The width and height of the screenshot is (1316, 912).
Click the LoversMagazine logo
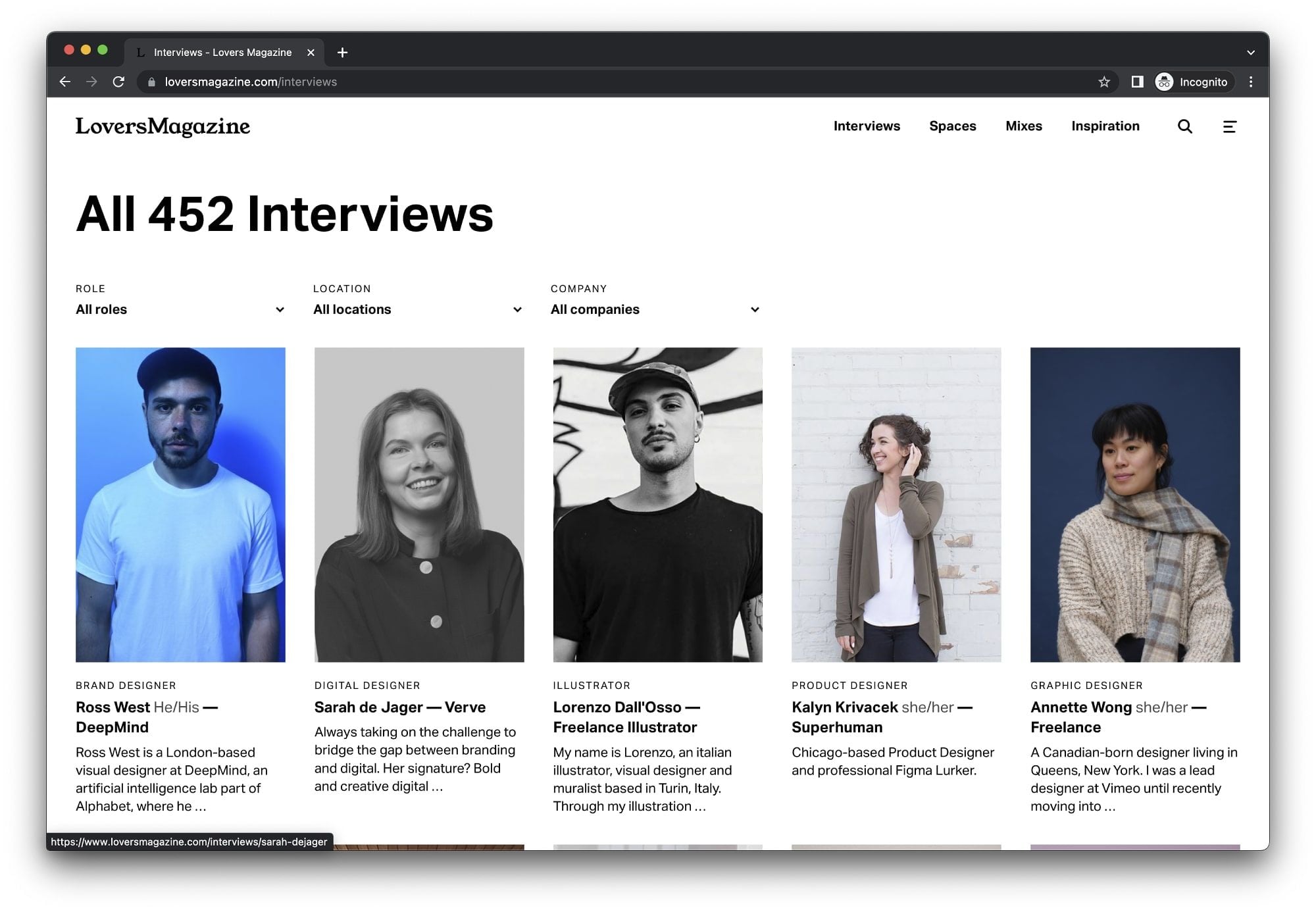[x=163, y=126]
